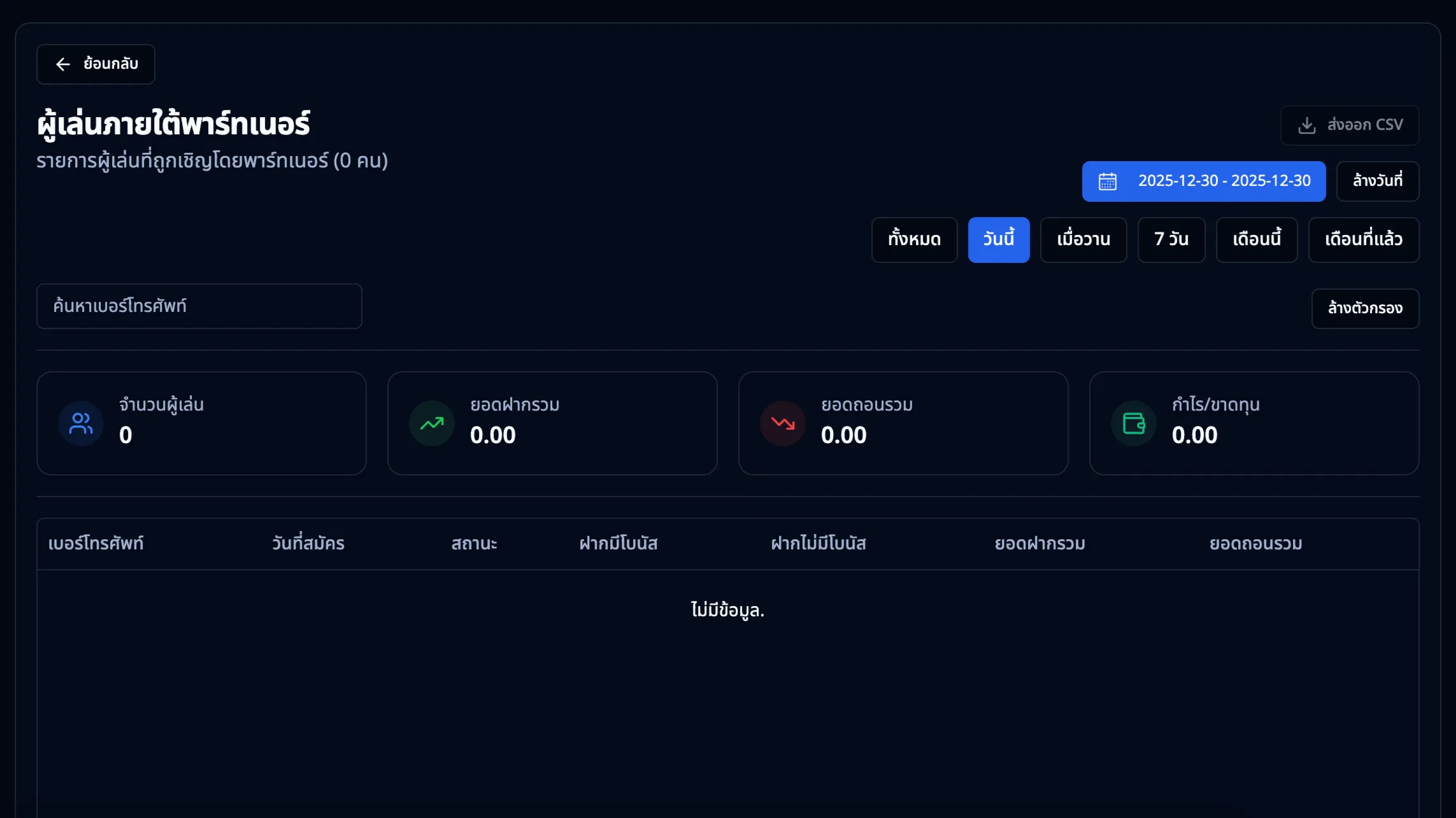Select the เดือนนี้ filter

coord(1256,240)
